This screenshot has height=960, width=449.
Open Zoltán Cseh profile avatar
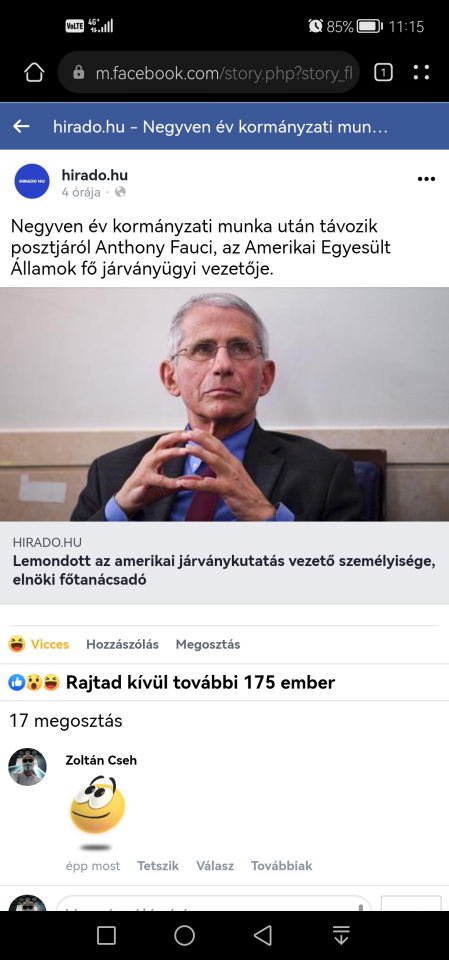(27, 767)
